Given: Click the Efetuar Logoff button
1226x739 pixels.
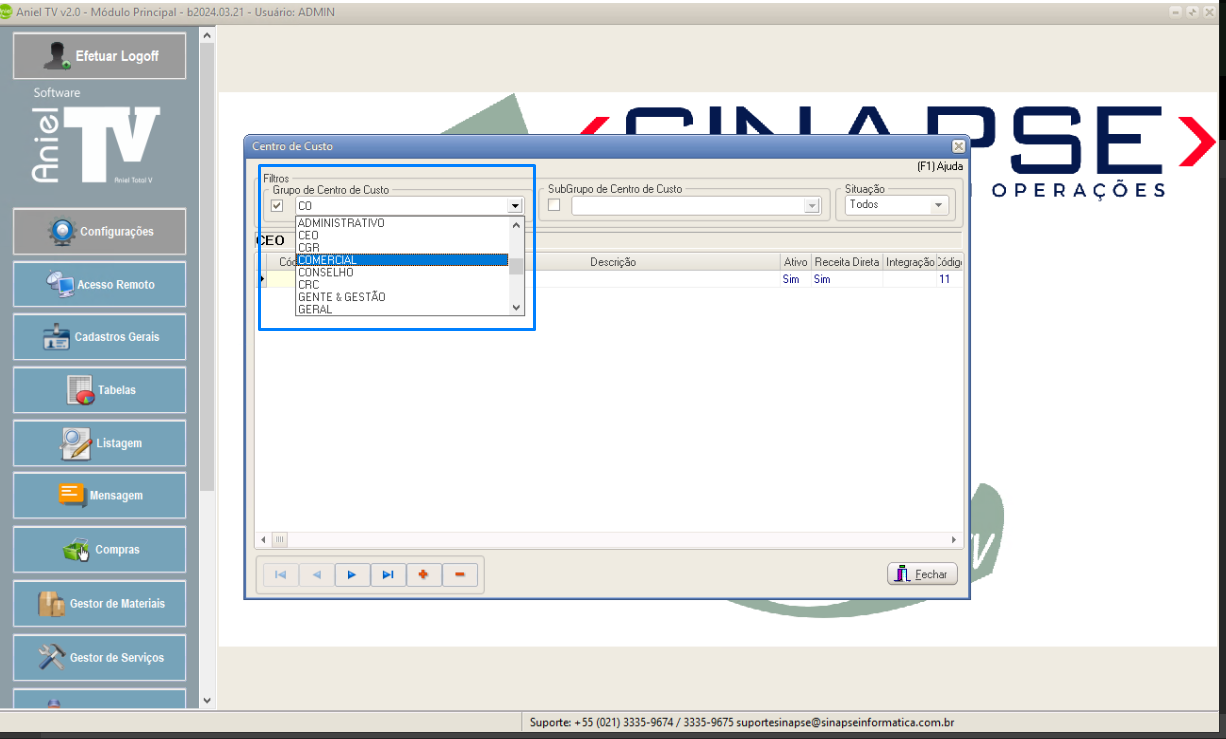Looking at the screenshot, I should point(99,56).
